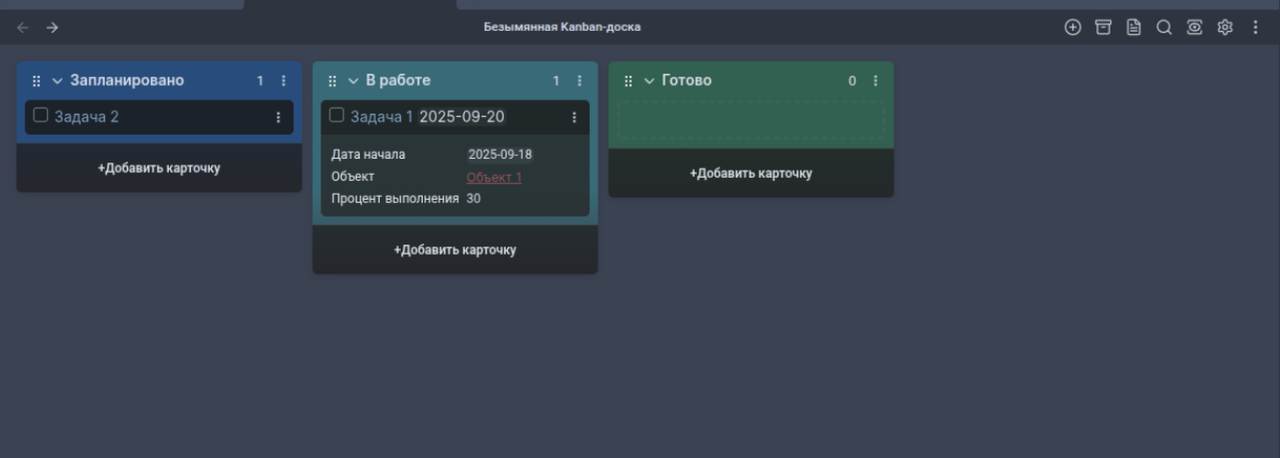Click the add list plus icon
Viewport: 1280px width, 458px height.
tap(1073, 28)
